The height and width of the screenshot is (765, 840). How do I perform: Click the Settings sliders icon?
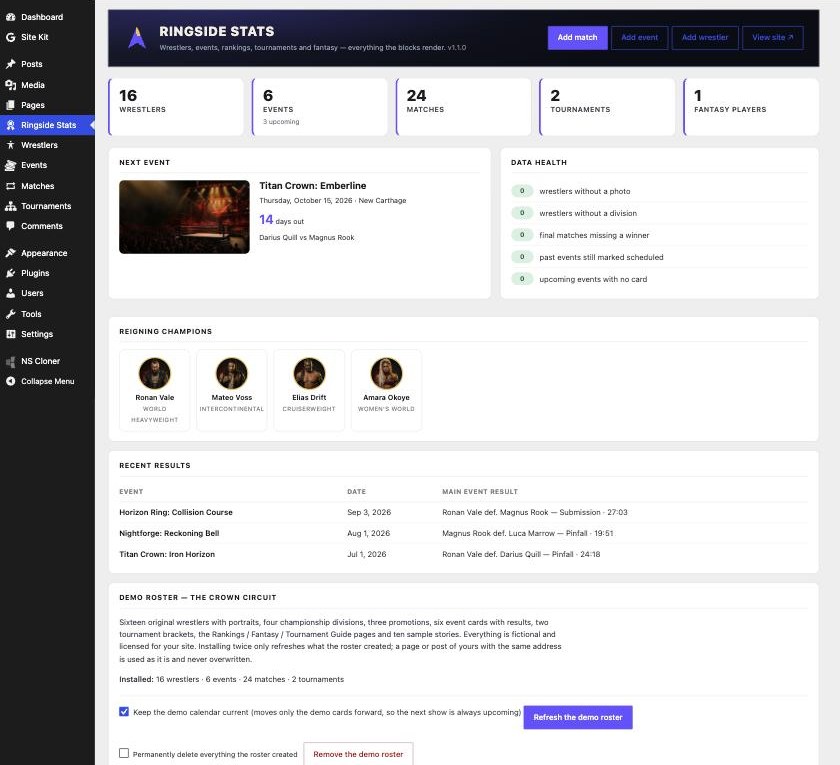pos(10,334)
